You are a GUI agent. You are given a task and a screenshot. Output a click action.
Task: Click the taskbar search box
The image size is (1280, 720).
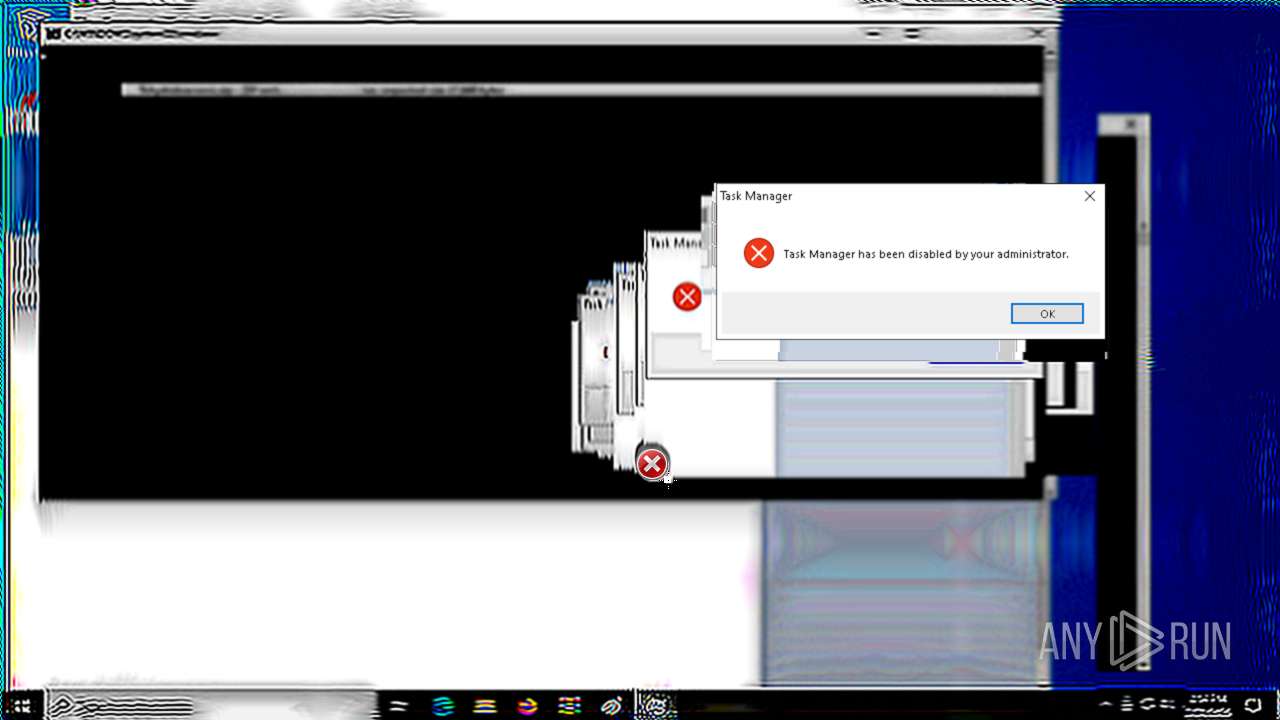coord(210,705)
